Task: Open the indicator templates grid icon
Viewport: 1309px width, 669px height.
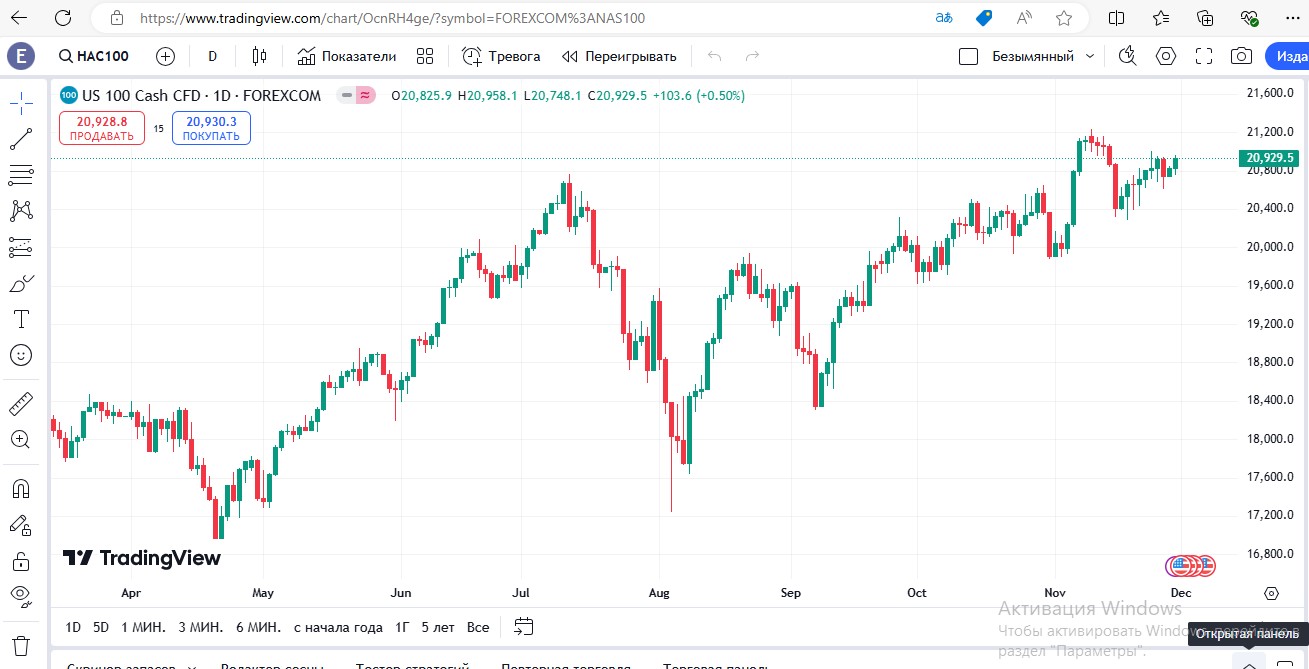Action: point(425,56)
